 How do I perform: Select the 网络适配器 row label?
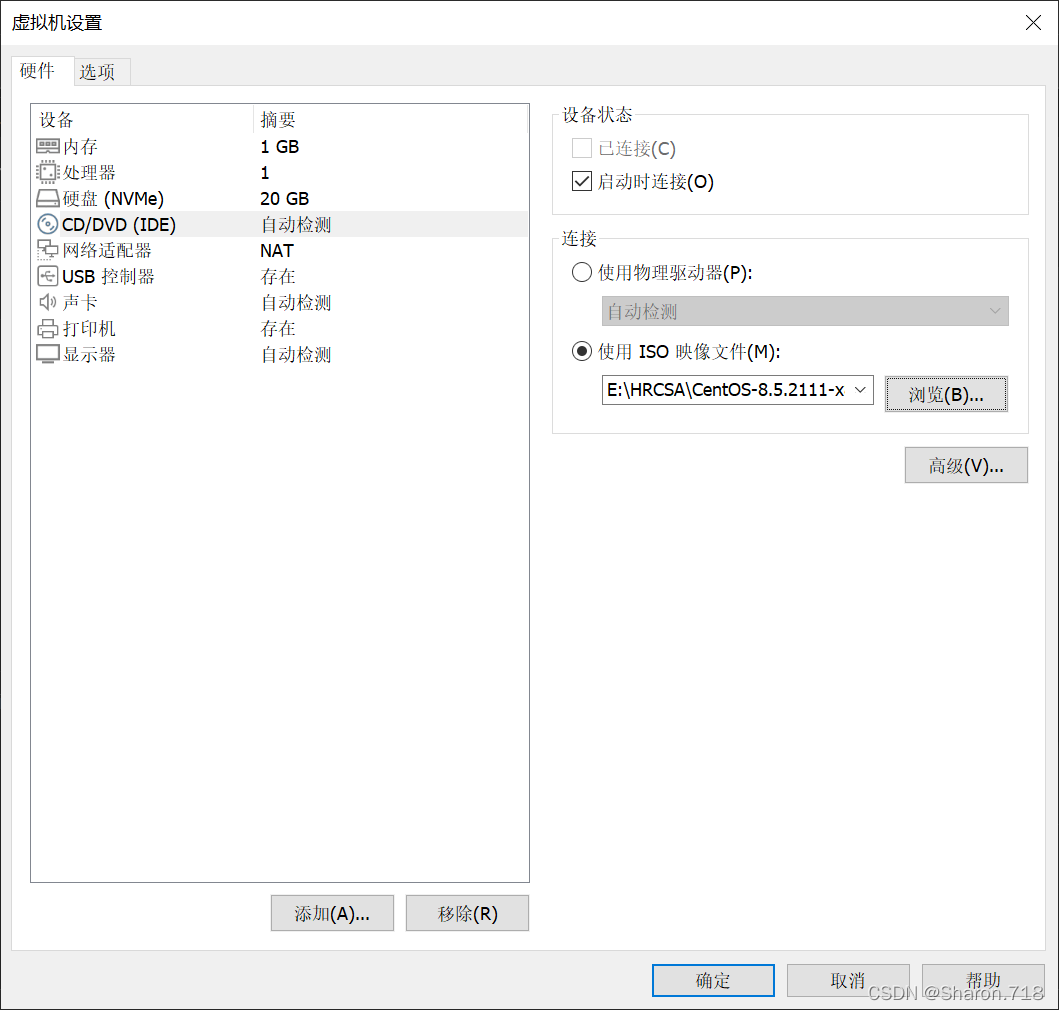[107, 250]
